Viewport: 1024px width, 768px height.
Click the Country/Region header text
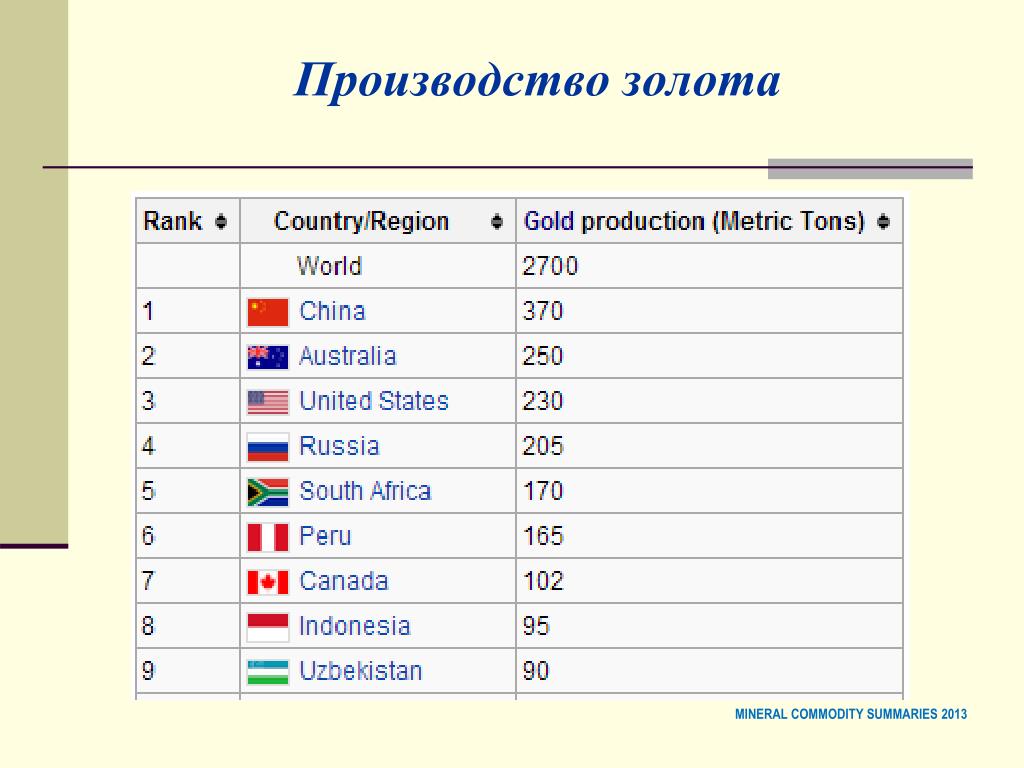361,222
